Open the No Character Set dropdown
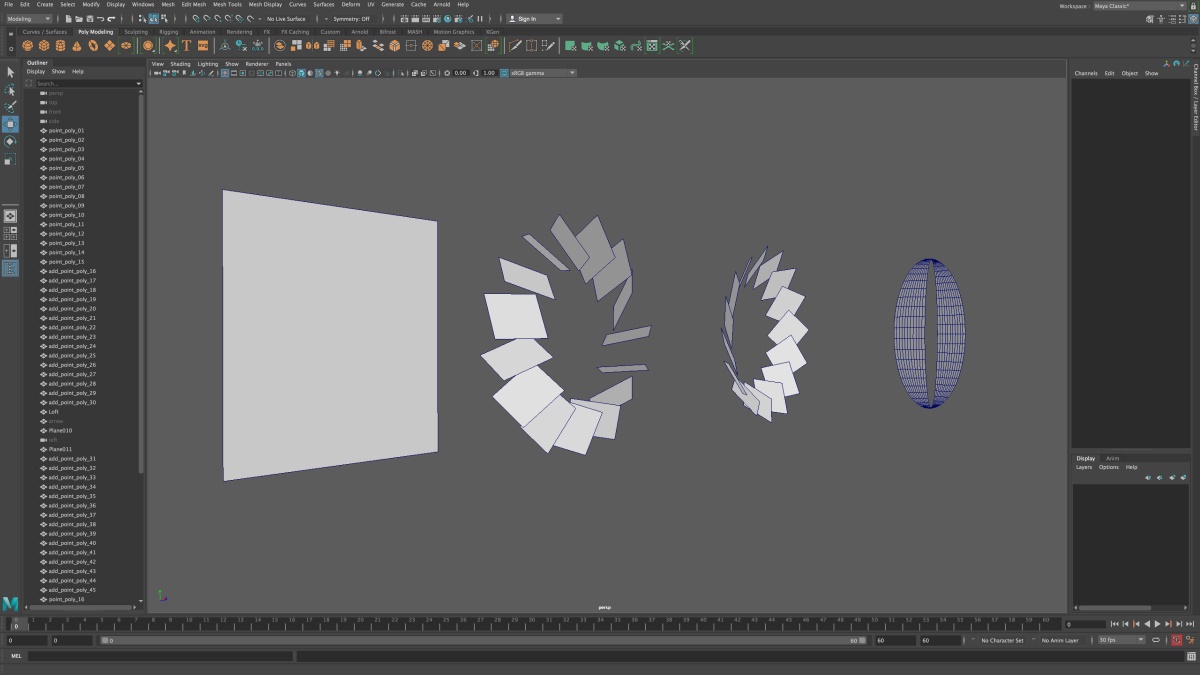The width and height of the screenshot is (1200, 675). (1000, 640)
